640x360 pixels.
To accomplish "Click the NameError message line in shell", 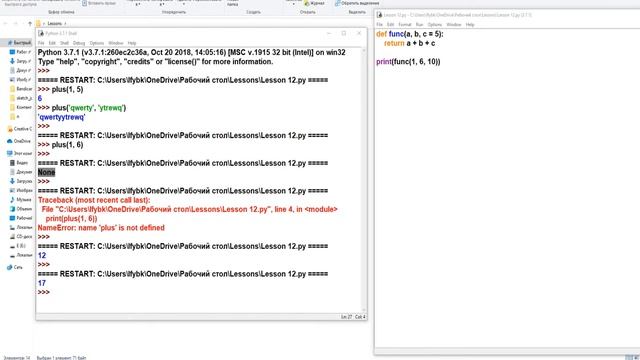I will point(101,228).
